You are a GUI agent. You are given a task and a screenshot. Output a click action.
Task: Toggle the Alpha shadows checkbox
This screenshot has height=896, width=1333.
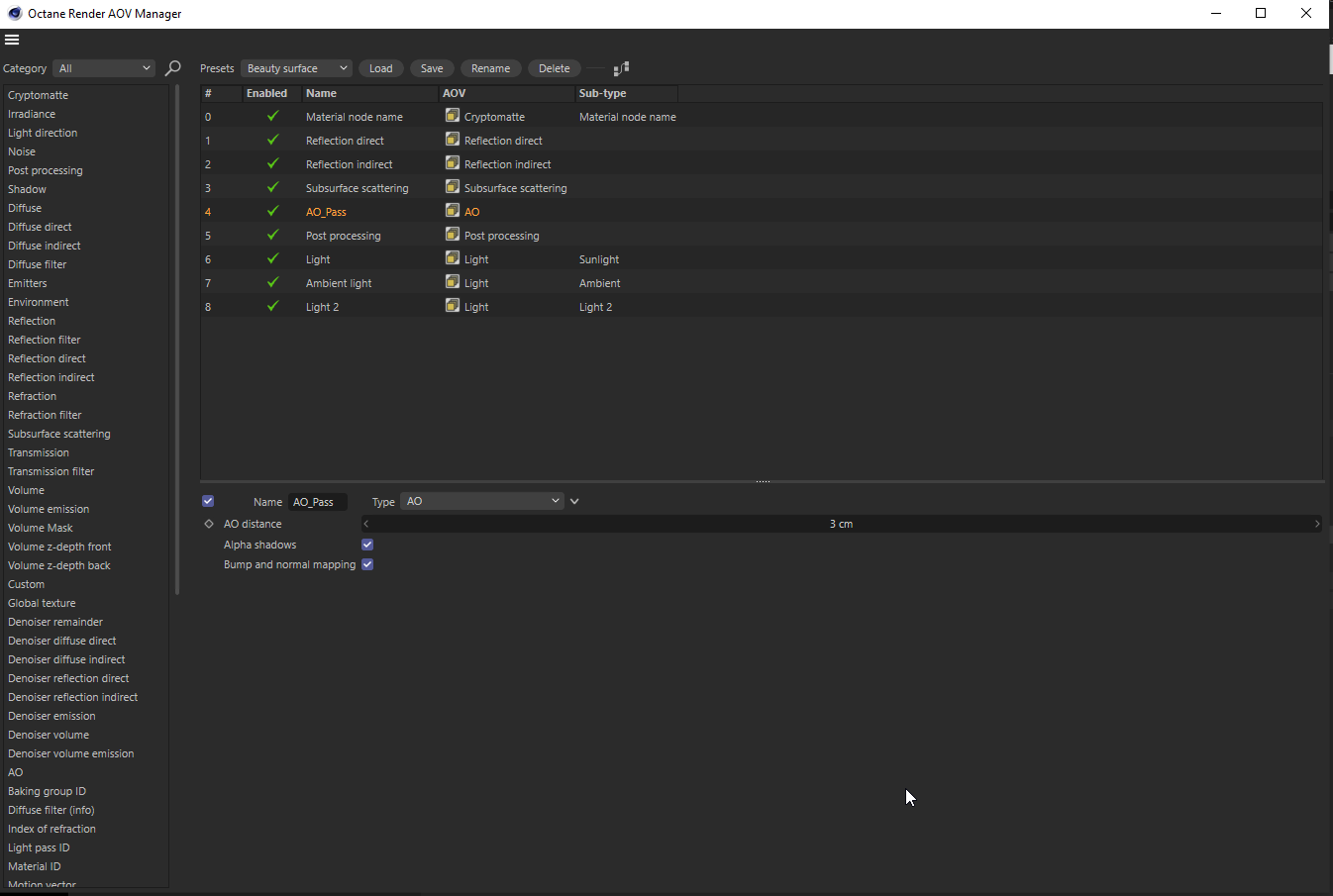[x=367, y=545]
